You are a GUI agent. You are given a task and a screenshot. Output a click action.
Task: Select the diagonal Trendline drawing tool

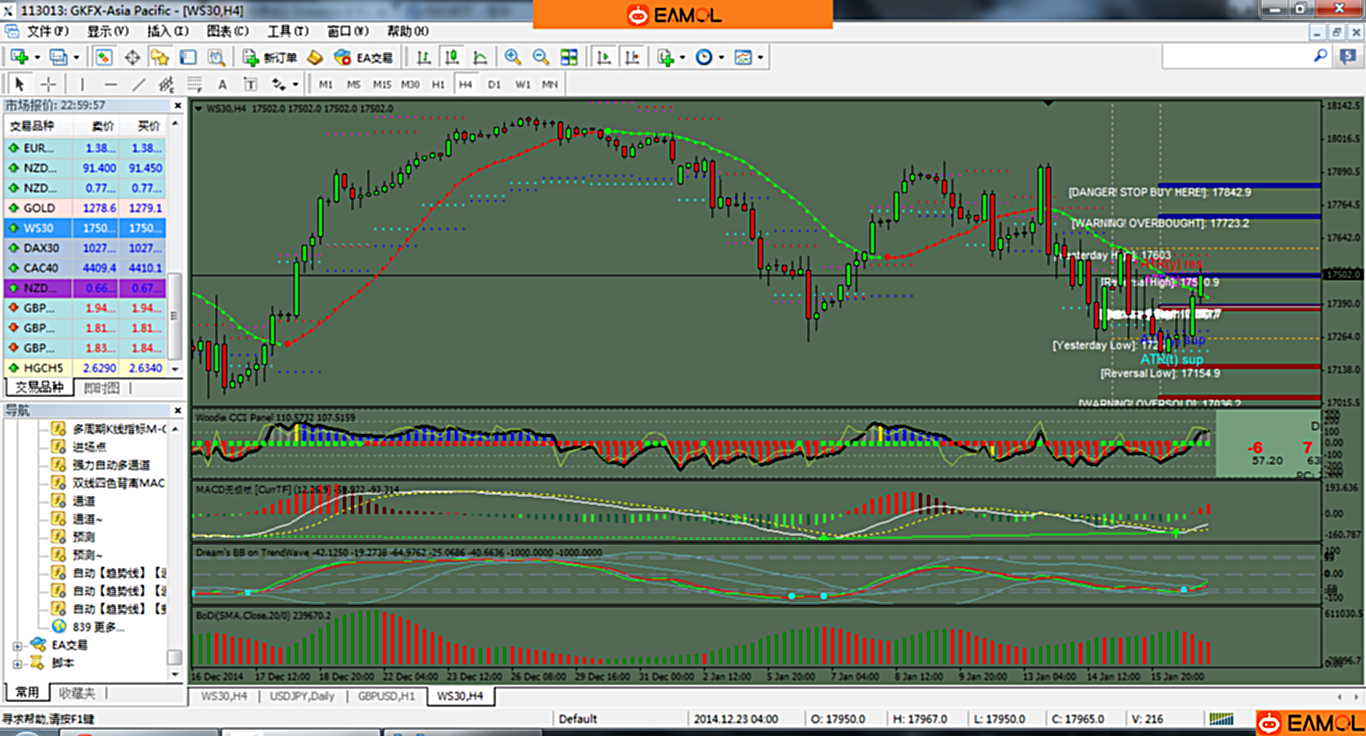139,85
